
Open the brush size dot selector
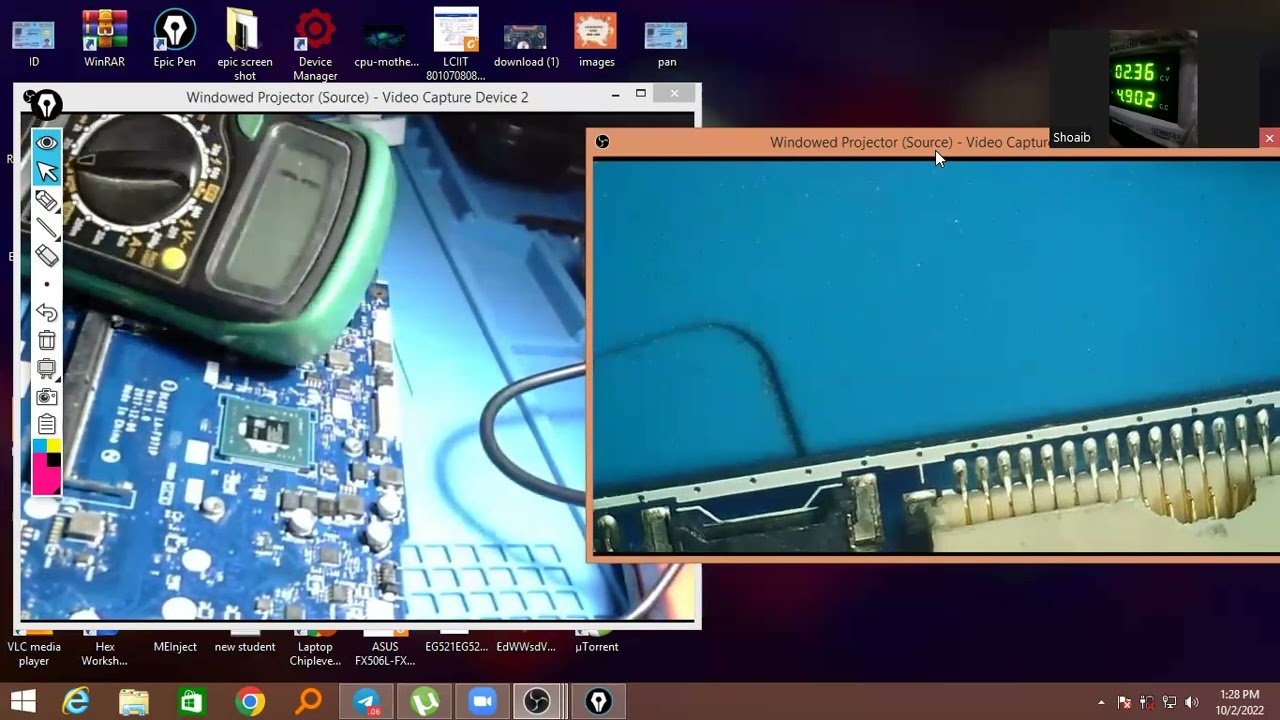(x=46, y=285)
